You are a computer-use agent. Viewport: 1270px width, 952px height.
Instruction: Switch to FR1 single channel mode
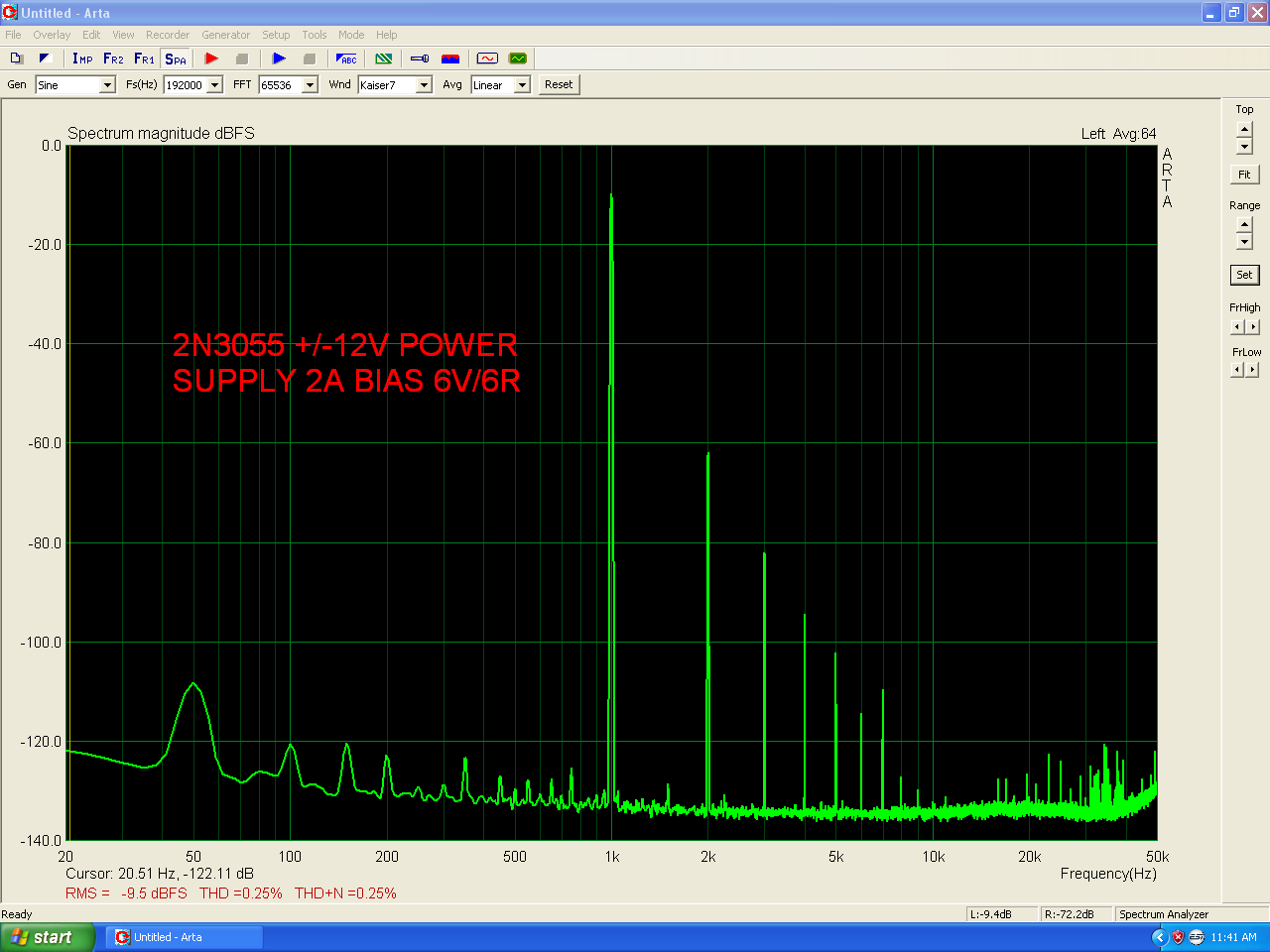(144, 59)
